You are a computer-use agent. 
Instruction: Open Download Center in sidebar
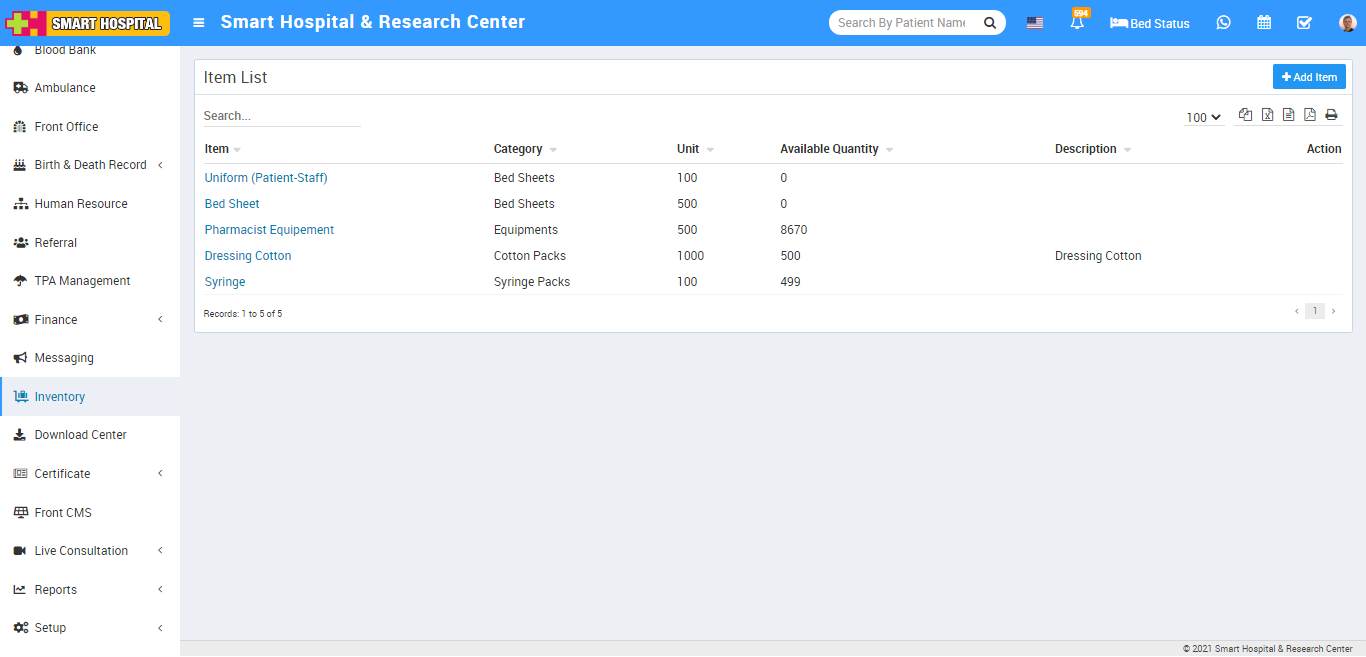pos(80,435)
